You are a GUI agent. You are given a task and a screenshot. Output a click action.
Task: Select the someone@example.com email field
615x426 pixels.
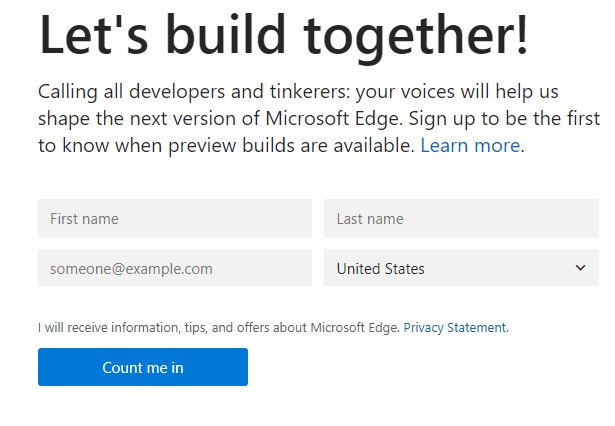pos(175,268)
